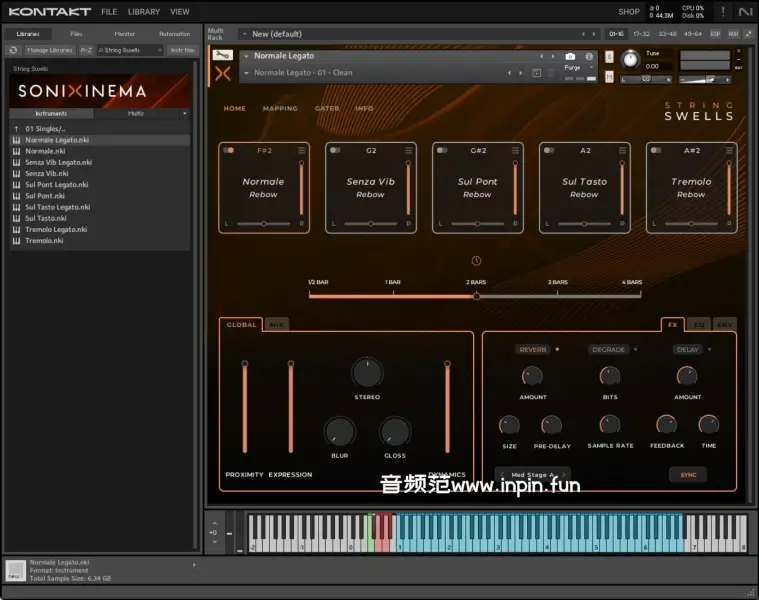This screenshot has width=759, height=600.
Task: Click the Manage Libraries button
Action: (49, 49)
